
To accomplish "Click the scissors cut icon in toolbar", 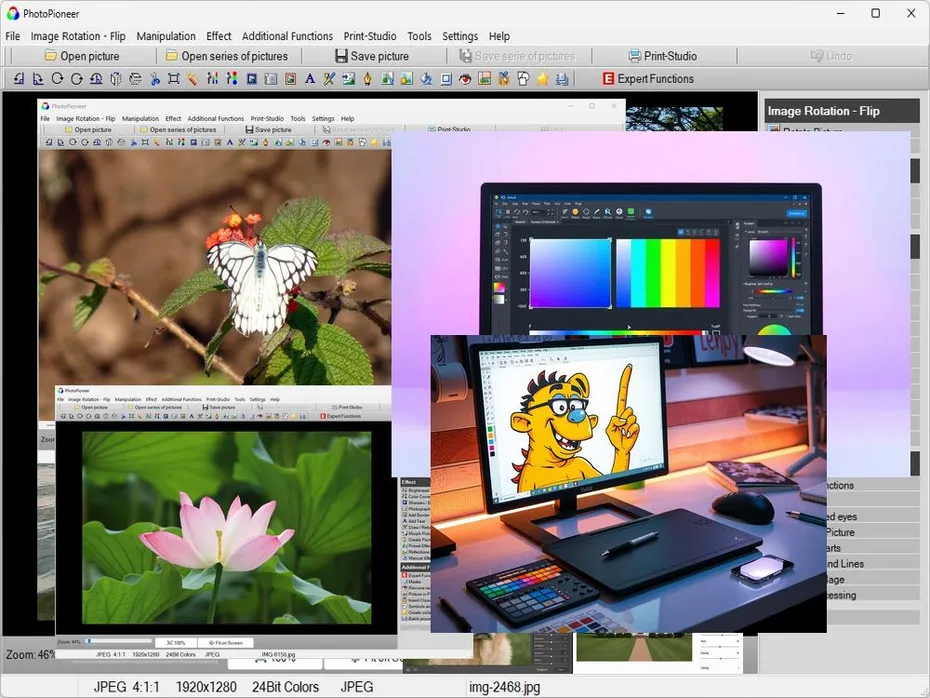I will [x=155, y=79].
